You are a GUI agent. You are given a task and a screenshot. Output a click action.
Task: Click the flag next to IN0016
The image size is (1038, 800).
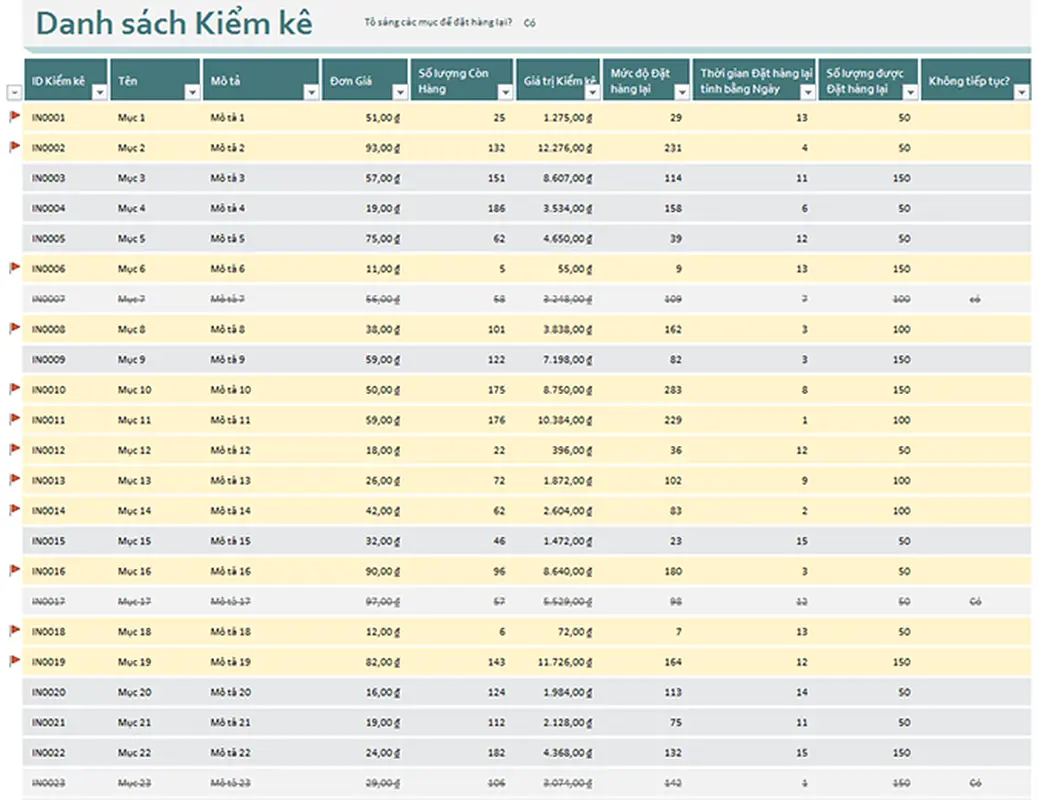(x=14, y=569)
